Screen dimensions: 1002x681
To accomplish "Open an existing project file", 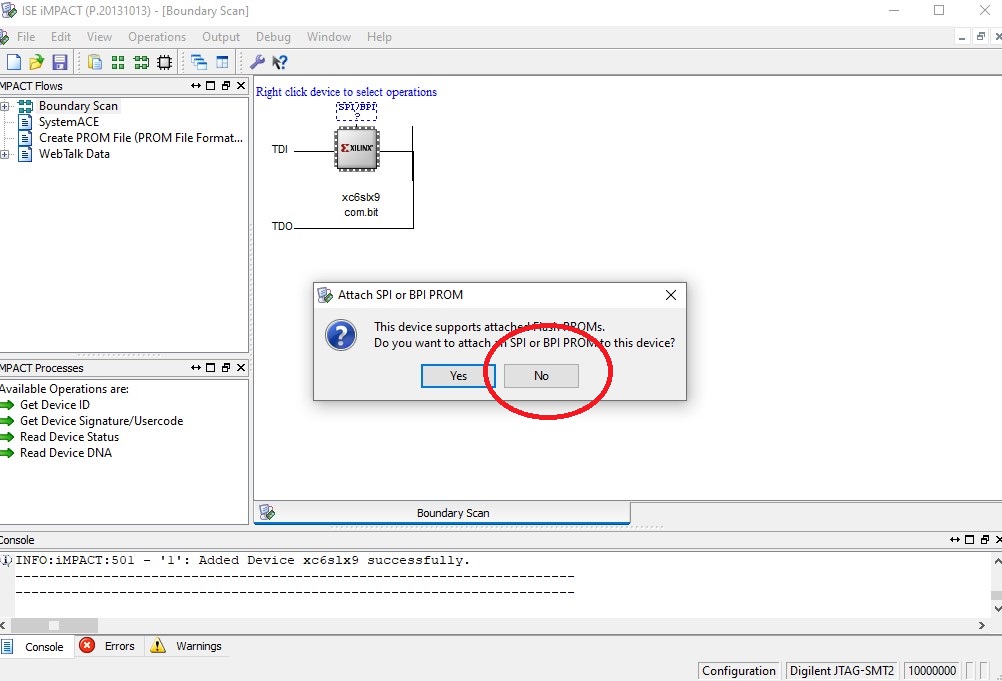I will click(36, 62).
